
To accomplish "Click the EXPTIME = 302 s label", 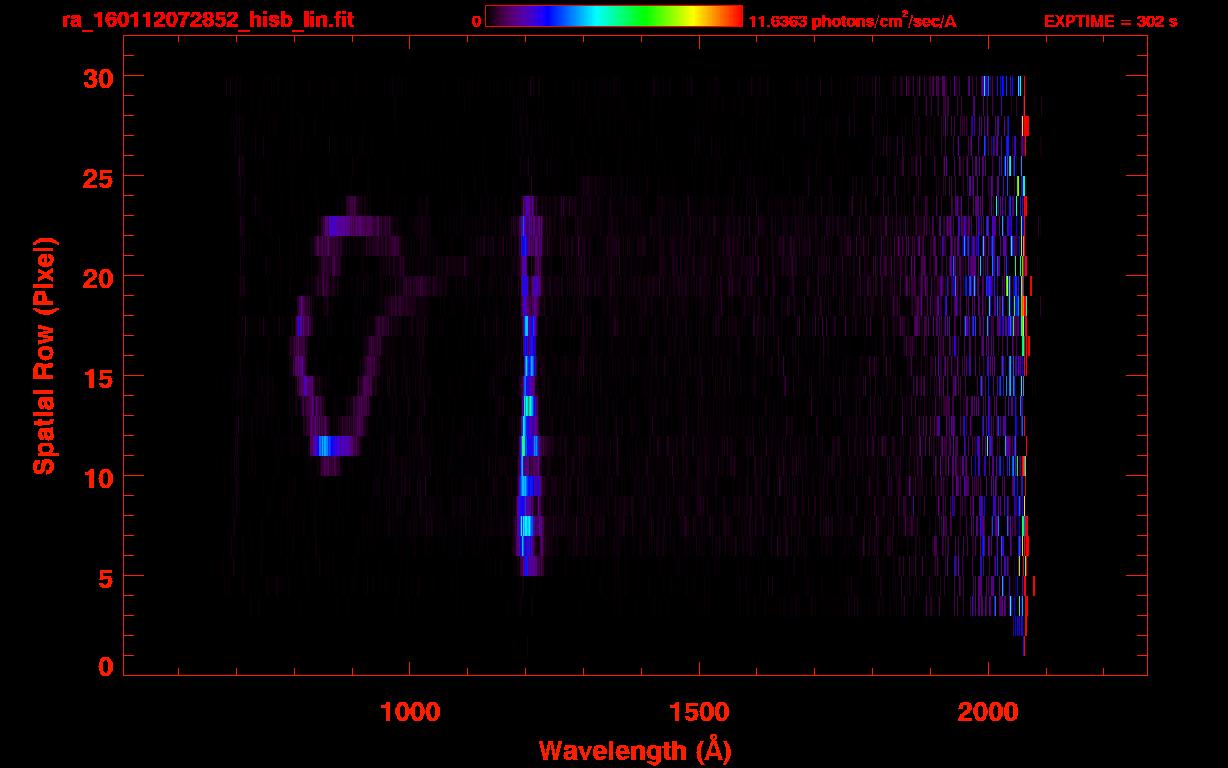I will click(x=1110, y=21).
